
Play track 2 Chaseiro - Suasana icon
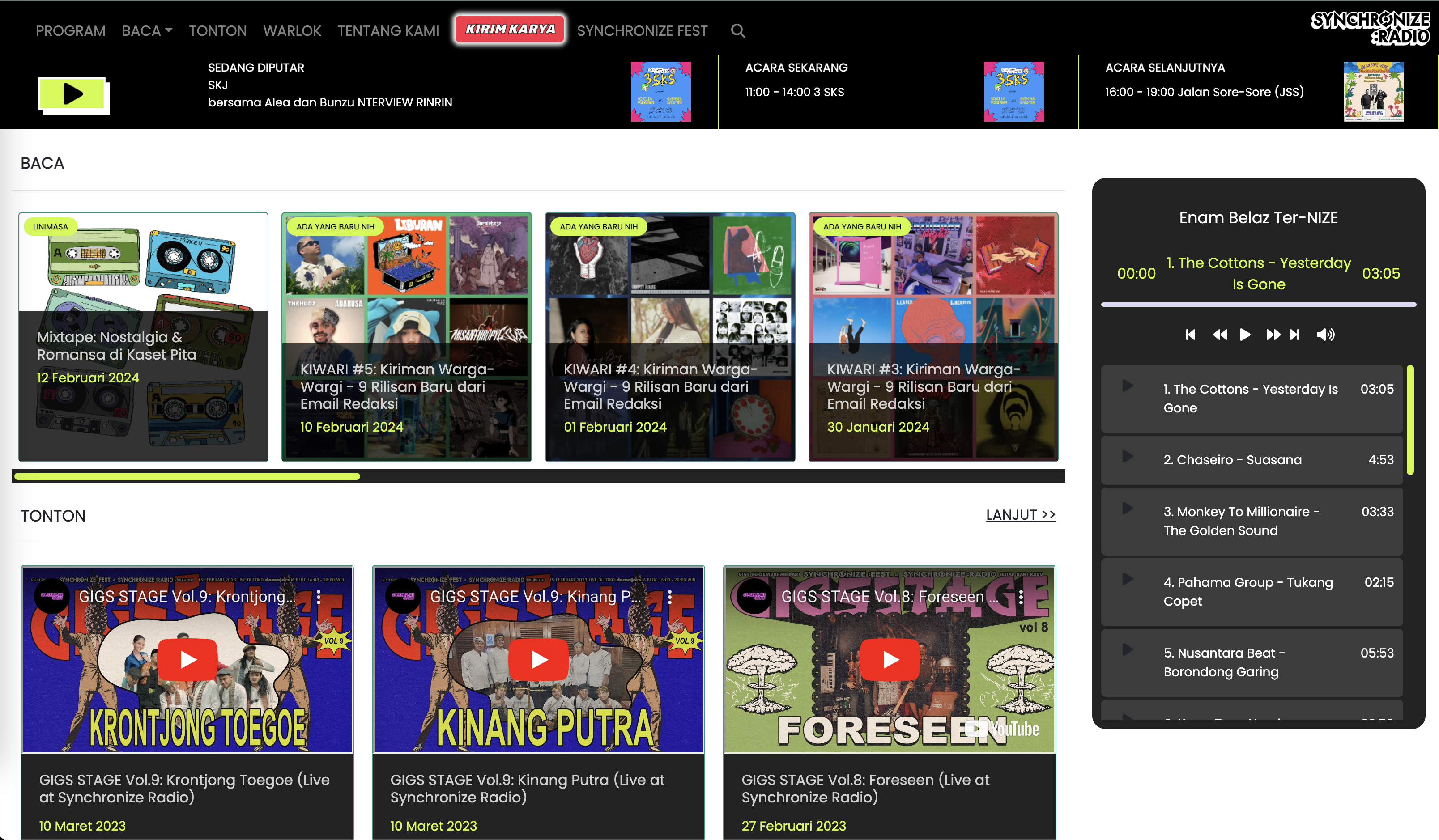tap(1128, 457)
